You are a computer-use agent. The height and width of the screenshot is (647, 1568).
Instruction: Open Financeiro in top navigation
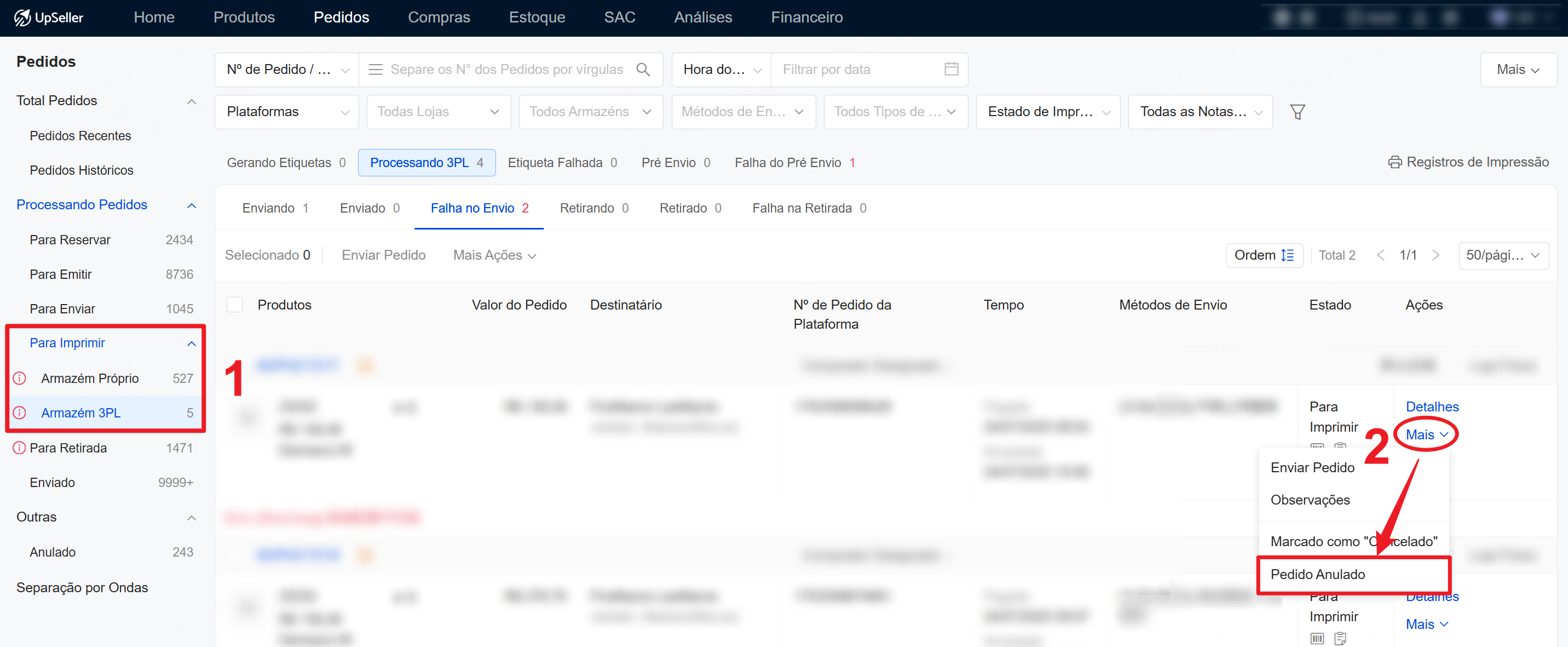[806, 18]
